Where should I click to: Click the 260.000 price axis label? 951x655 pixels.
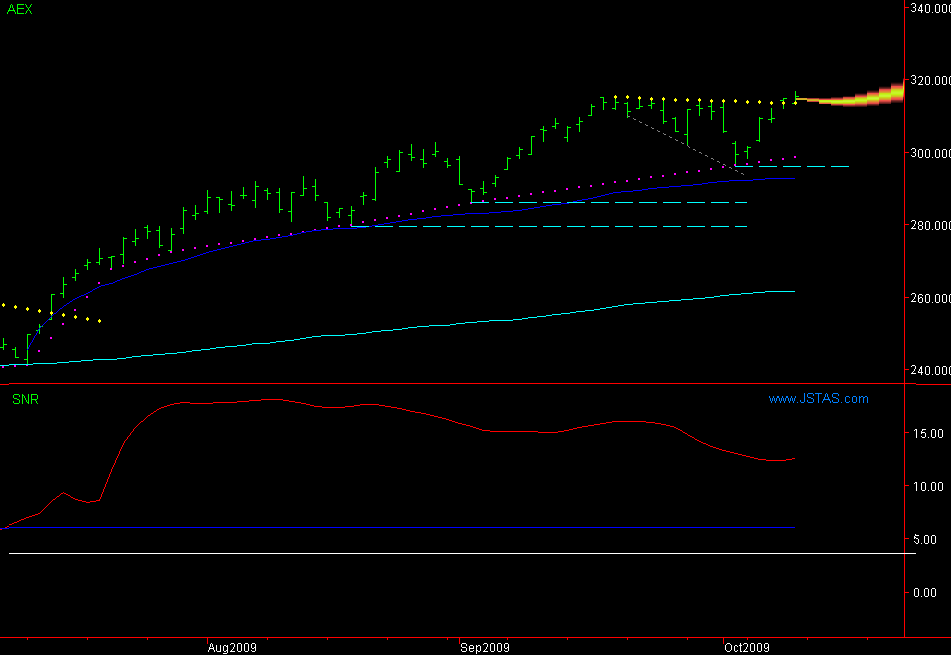tap(929, 298)
